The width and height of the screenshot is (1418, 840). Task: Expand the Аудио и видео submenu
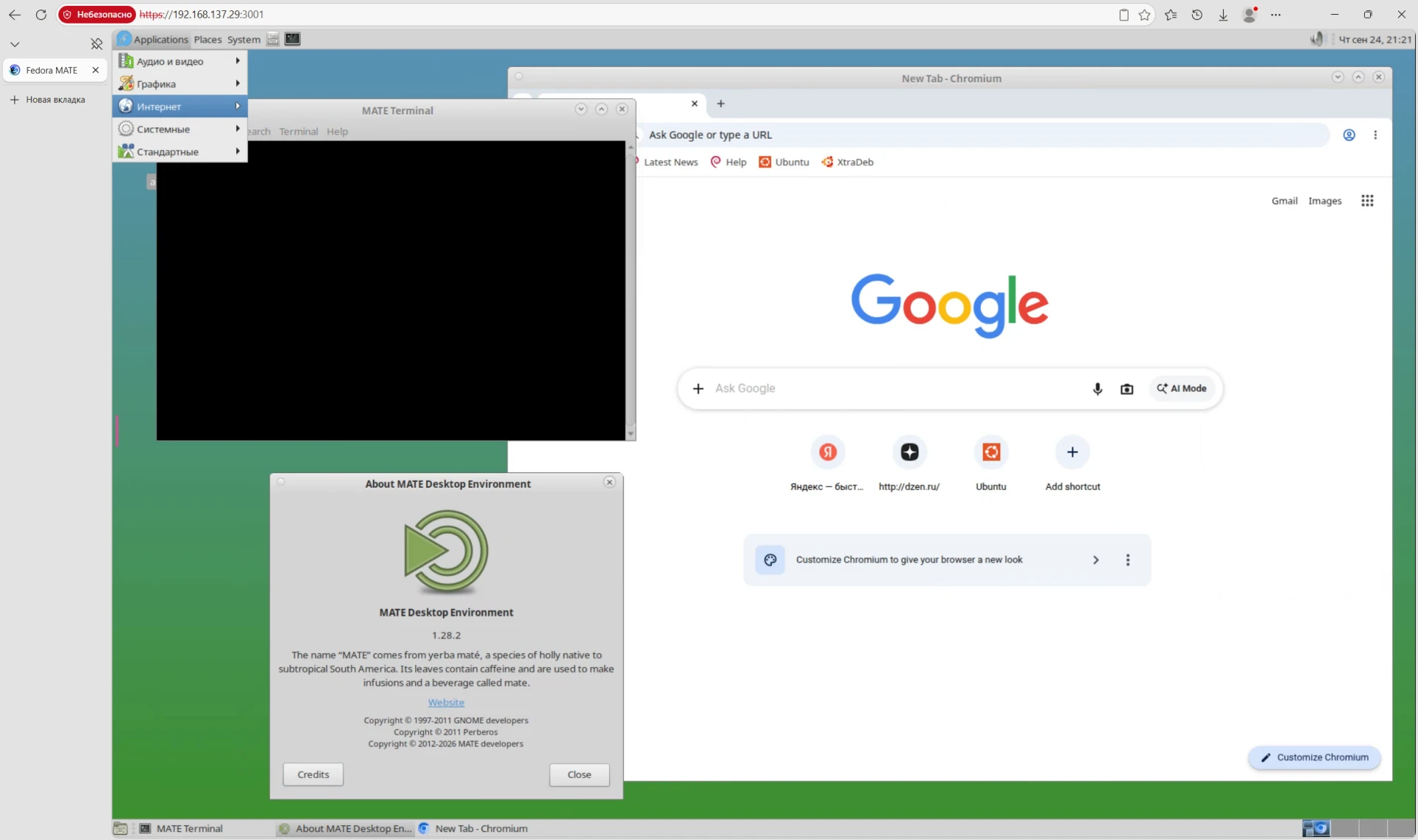click(180, 61)
